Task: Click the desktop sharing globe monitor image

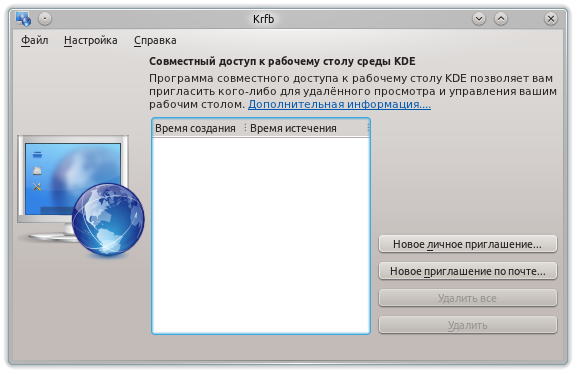Action: click(81, 196)
